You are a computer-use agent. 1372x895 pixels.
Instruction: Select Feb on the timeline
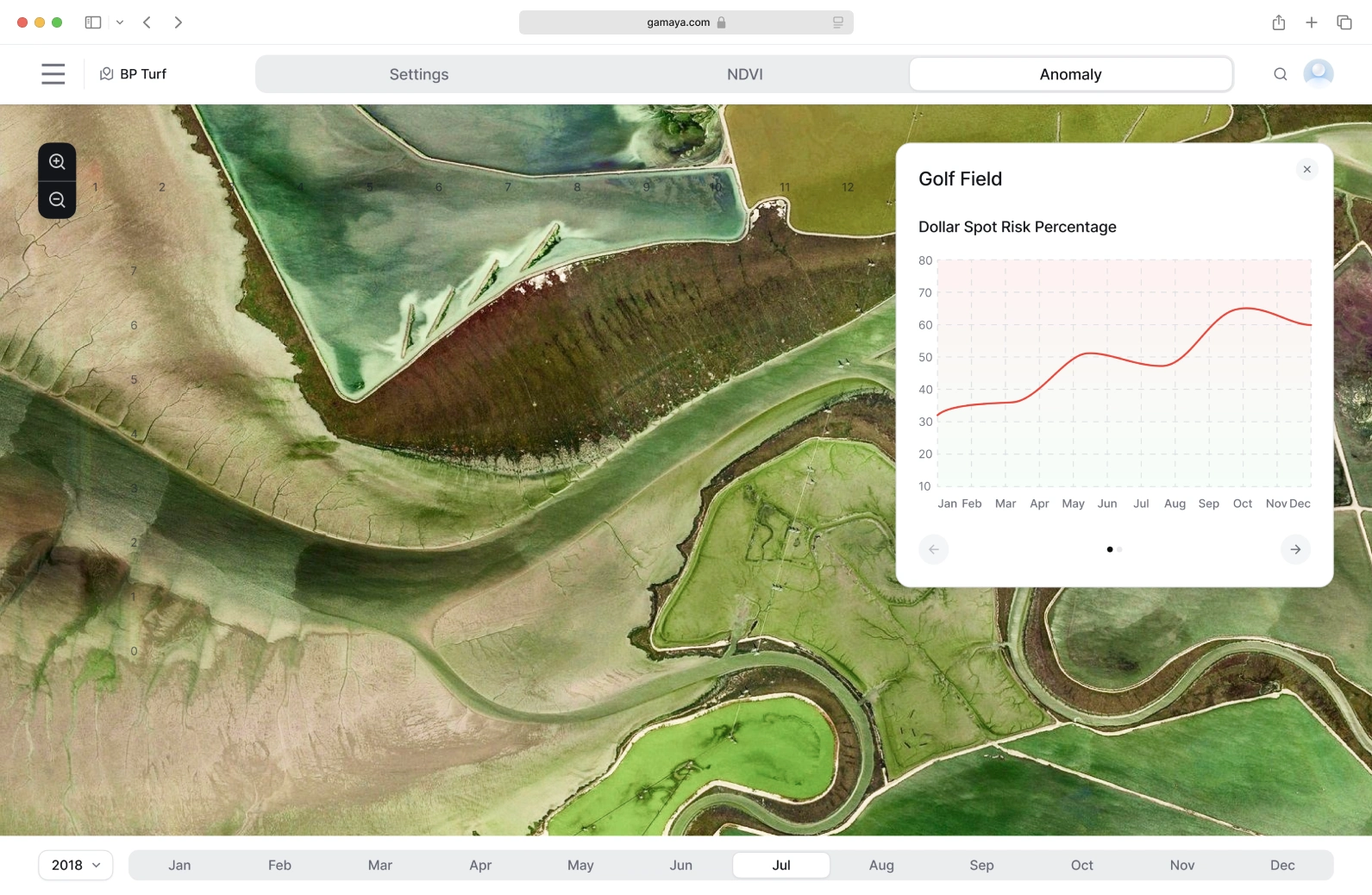tap(279, 865)
